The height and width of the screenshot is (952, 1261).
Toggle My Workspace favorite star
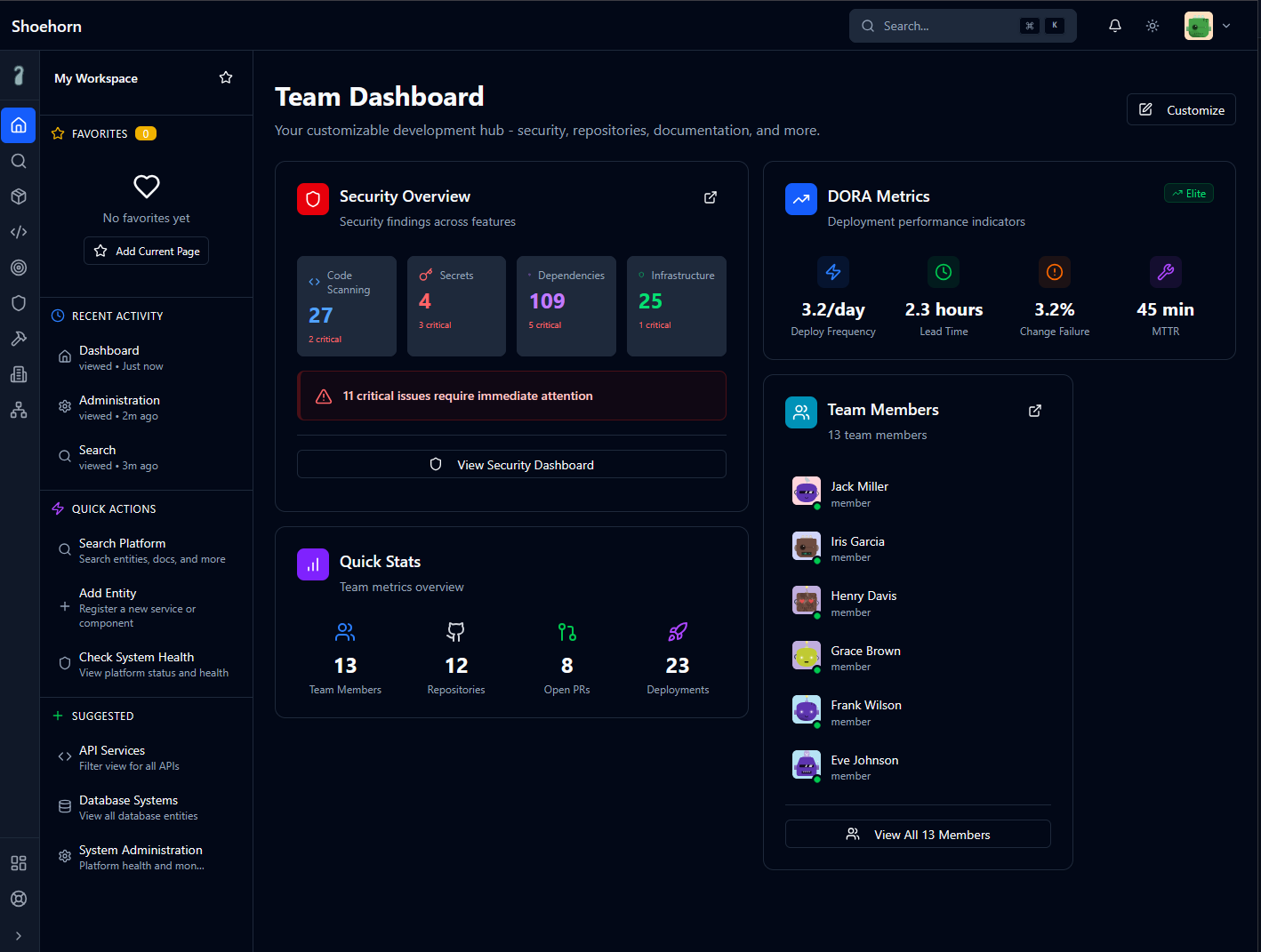click(x=226, y=78)
